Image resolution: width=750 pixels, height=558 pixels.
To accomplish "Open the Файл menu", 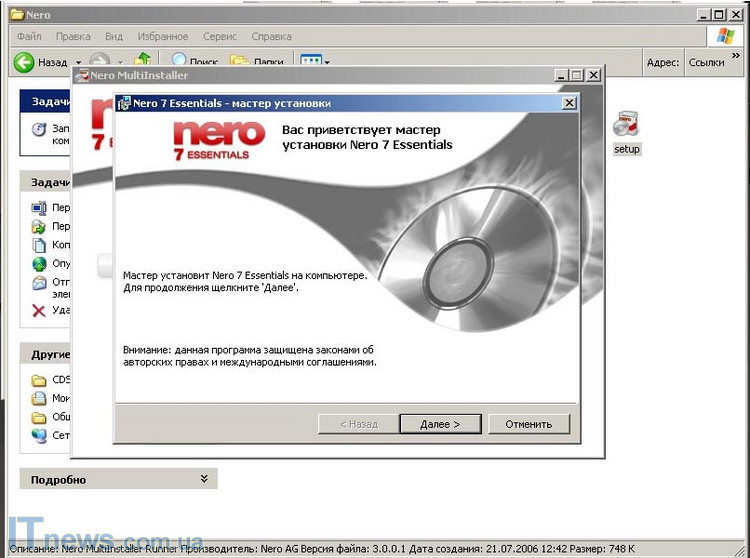I will (29, 36).
